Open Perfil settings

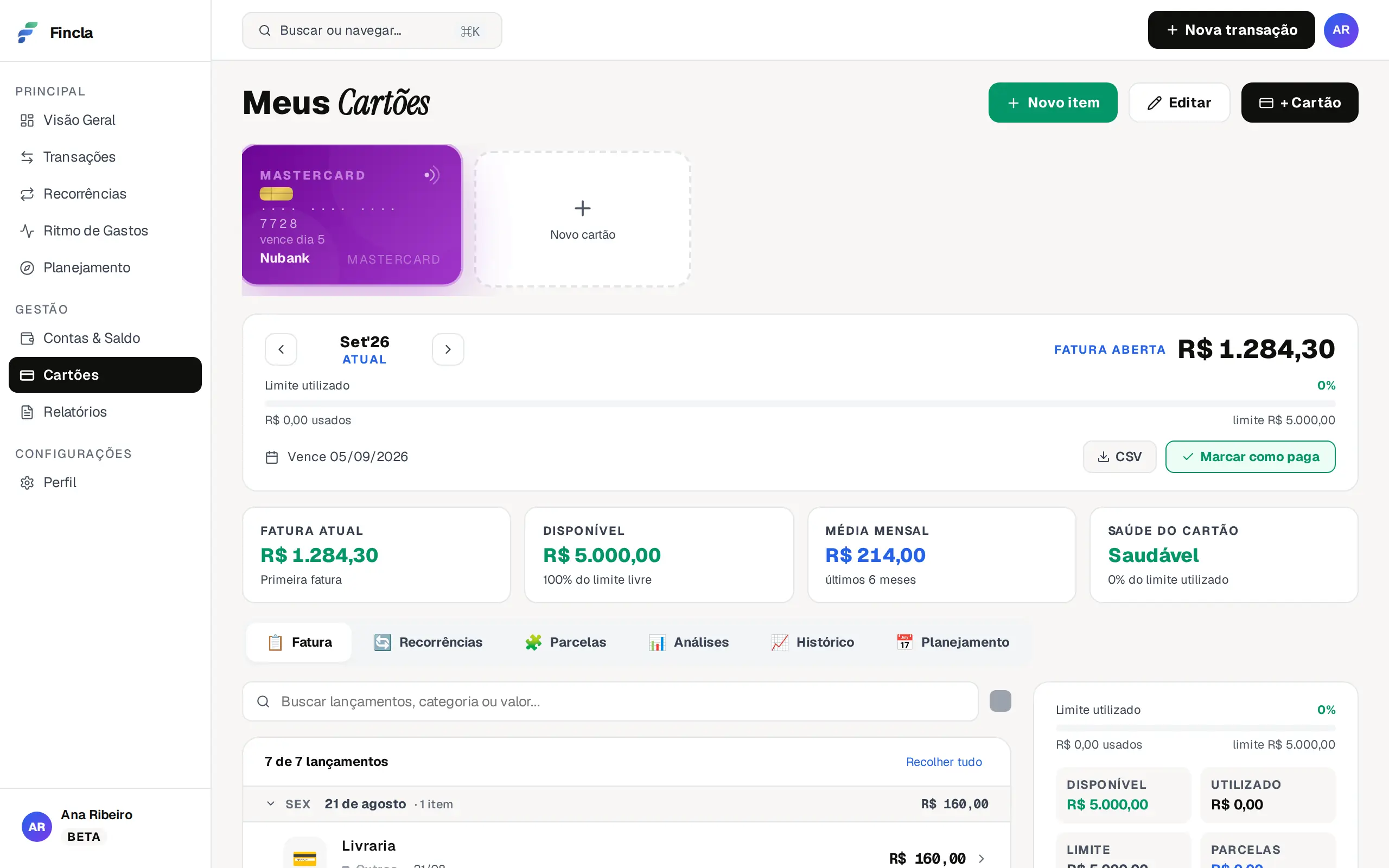coord(105,482)
